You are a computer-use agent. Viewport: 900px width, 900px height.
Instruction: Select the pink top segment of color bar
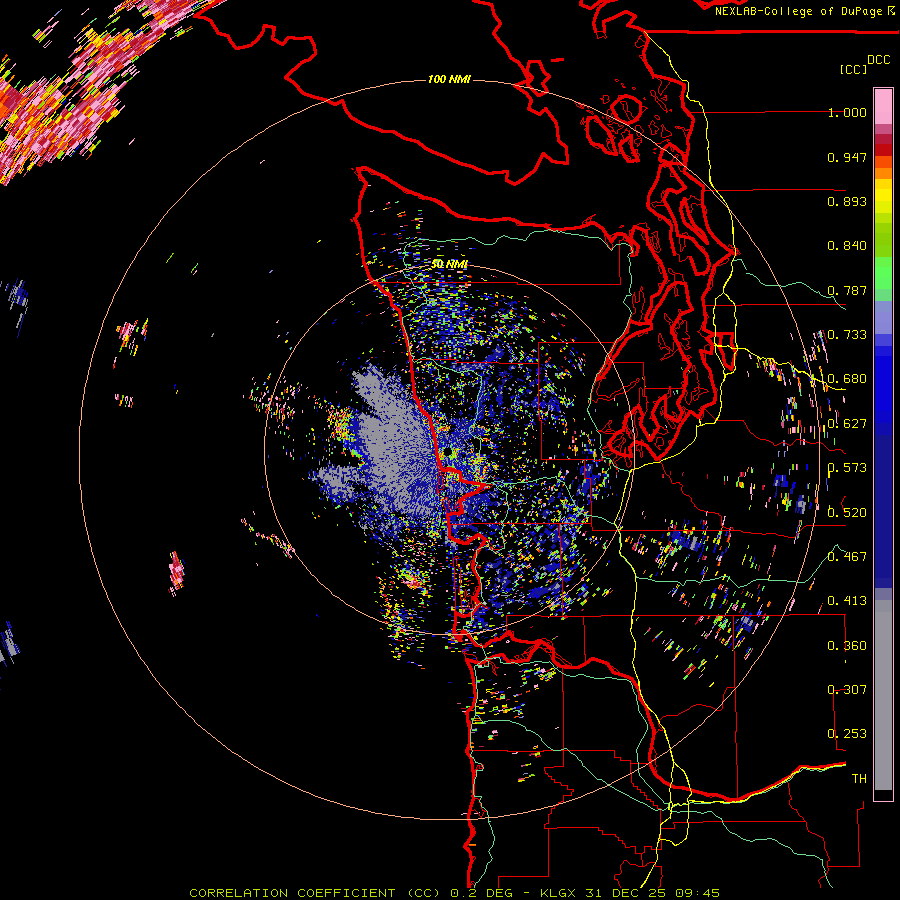coord(883,106)
